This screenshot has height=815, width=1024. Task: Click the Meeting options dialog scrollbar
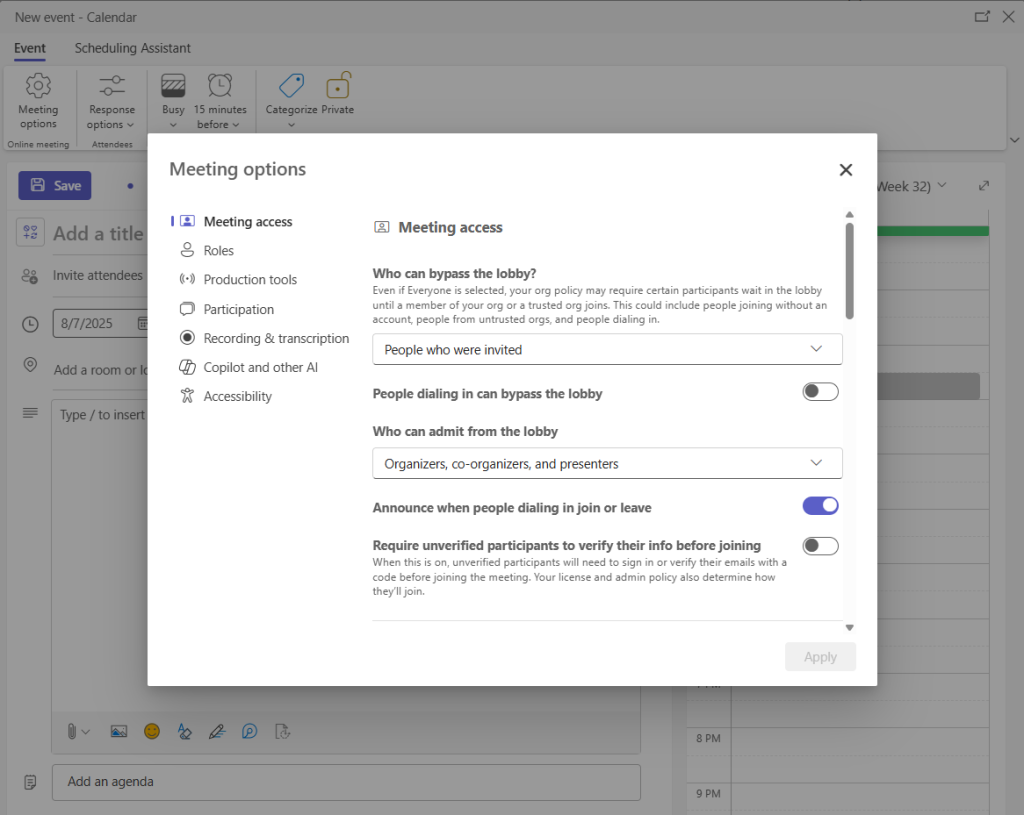pyautogui.click(x=849, y=270)
